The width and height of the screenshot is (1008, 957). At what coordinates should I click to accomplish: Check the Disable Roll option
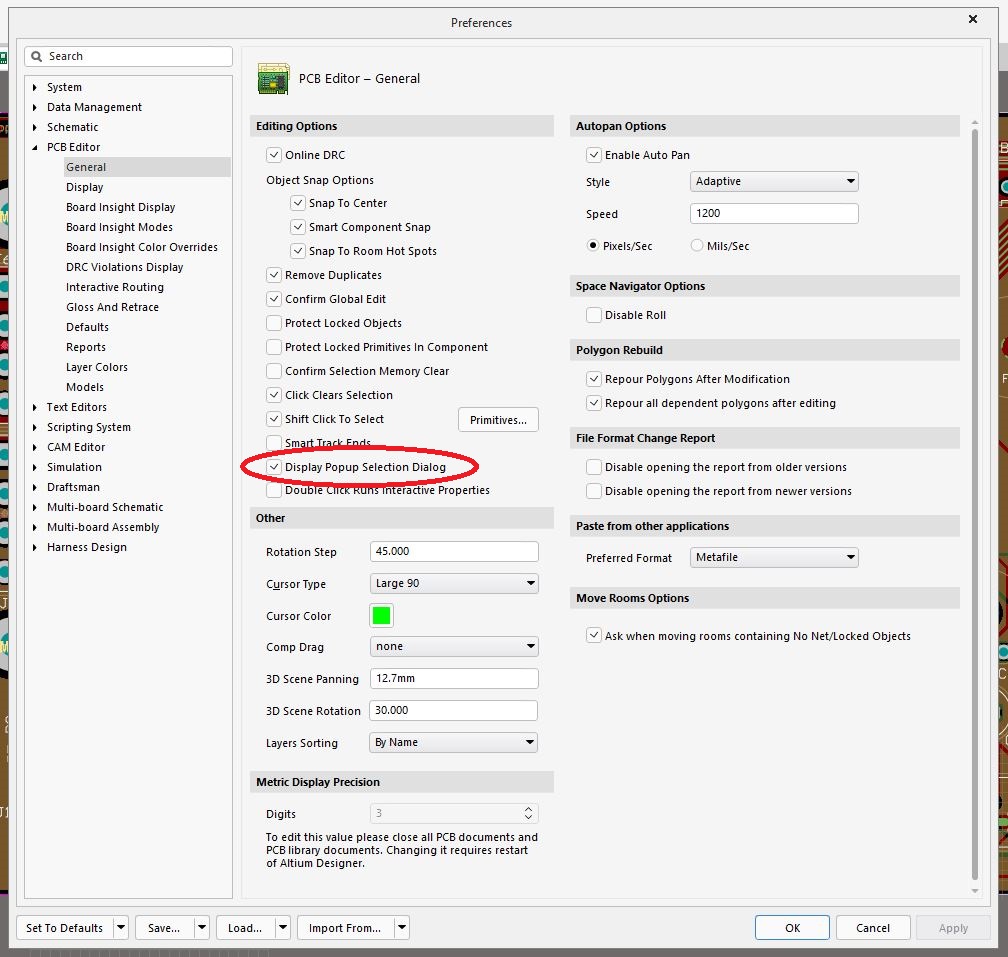point(593,315)
